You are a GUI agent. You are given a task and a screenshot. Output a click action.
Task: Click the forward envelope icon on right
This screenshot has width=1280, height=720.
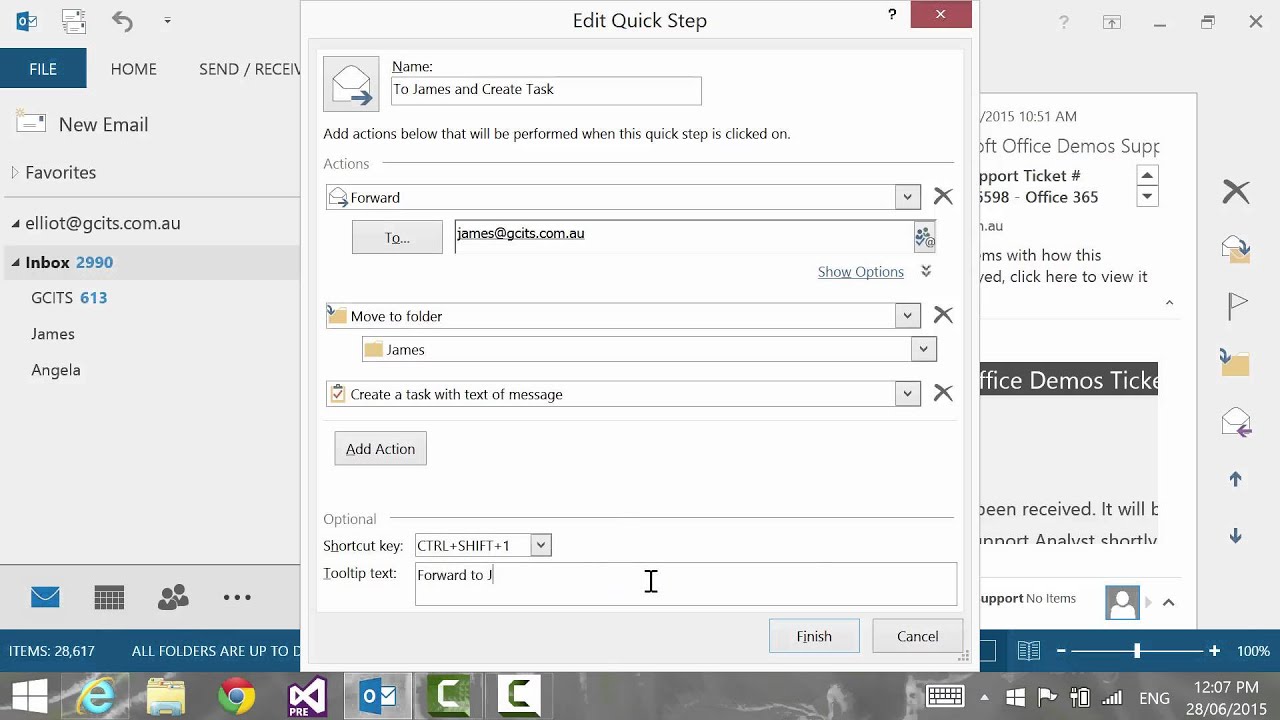click(1237, 421)
